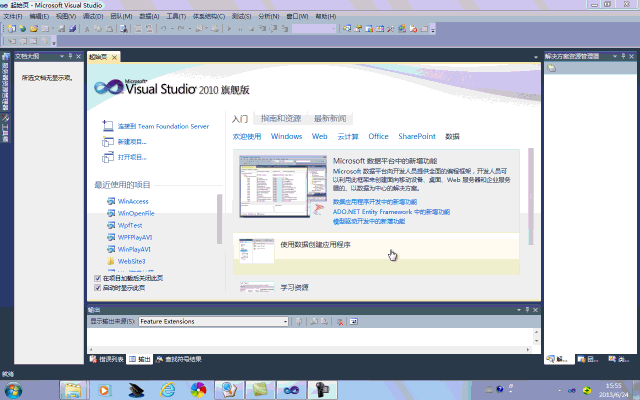This screenshot has width=640, height=400.
Task: Click the Windows Start button
Action: pos(13,391)
